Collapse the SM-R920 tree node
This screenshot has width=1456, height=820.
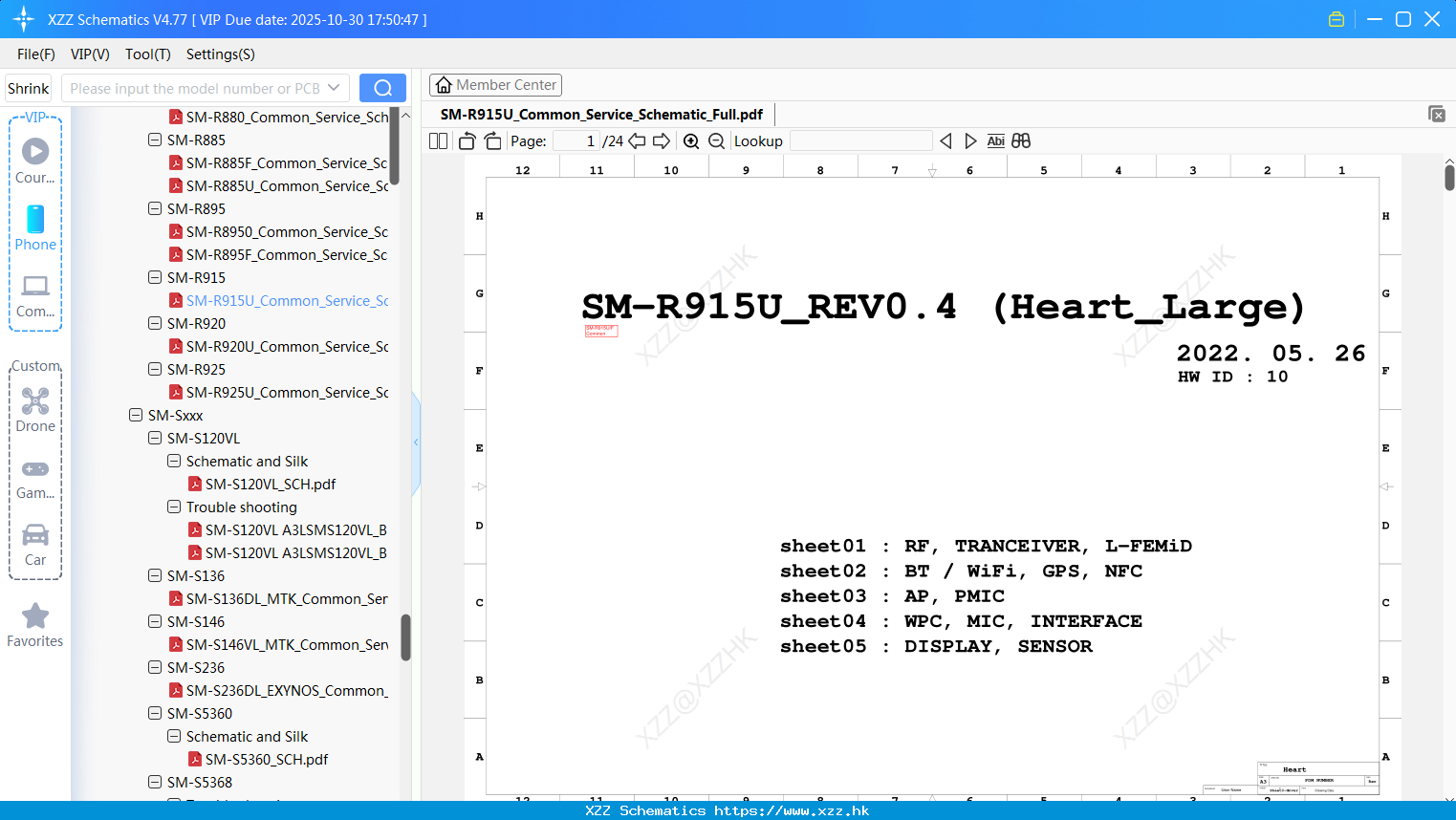(x=155, y=323)
